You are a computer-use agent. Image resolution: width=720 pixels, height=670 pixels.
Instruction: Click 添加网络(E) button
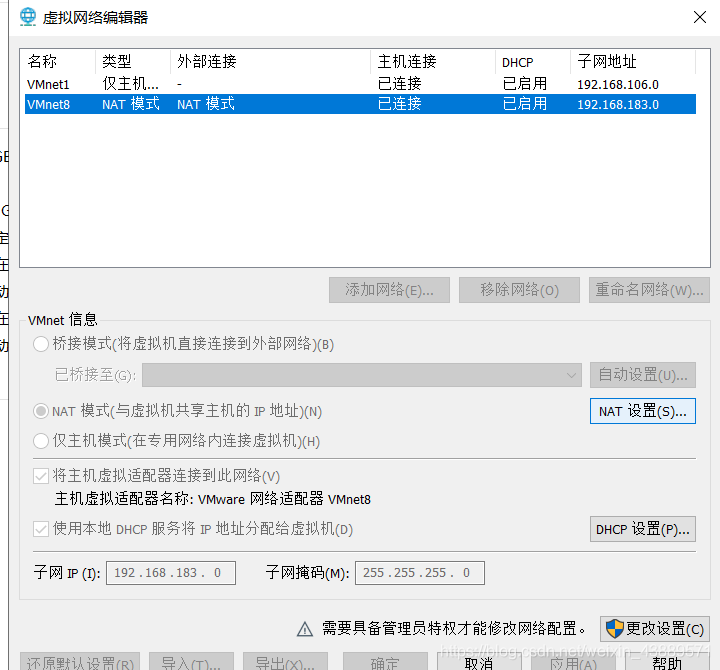click(x=389, y=290)
